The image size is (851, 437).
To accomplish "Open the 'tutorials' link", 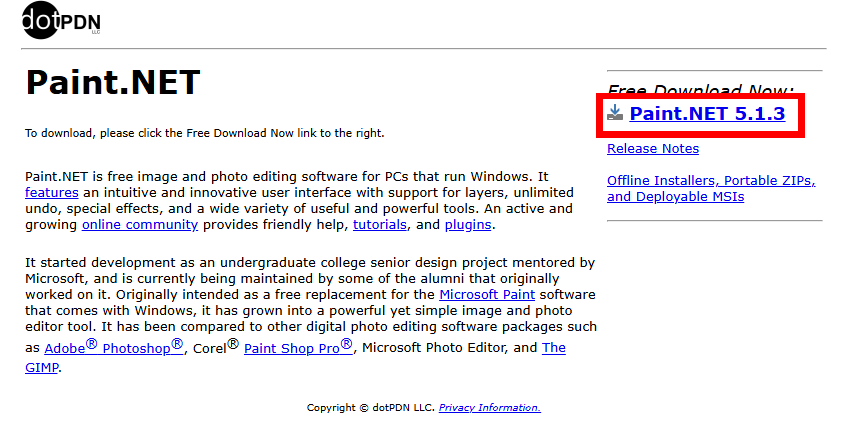I will click(380, 225).
